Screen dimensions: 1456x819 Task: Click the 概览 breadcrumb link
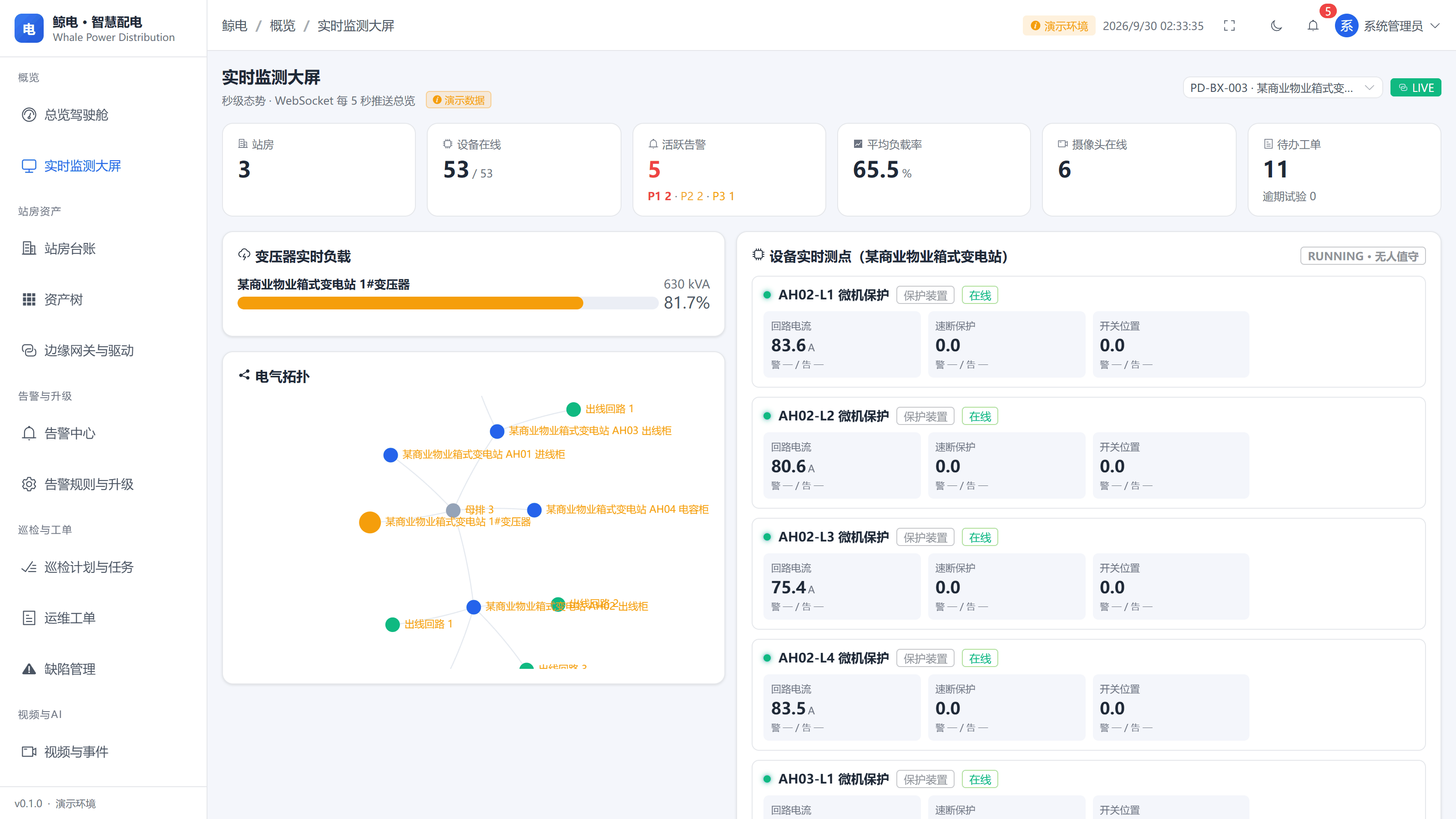coord(283,25)
